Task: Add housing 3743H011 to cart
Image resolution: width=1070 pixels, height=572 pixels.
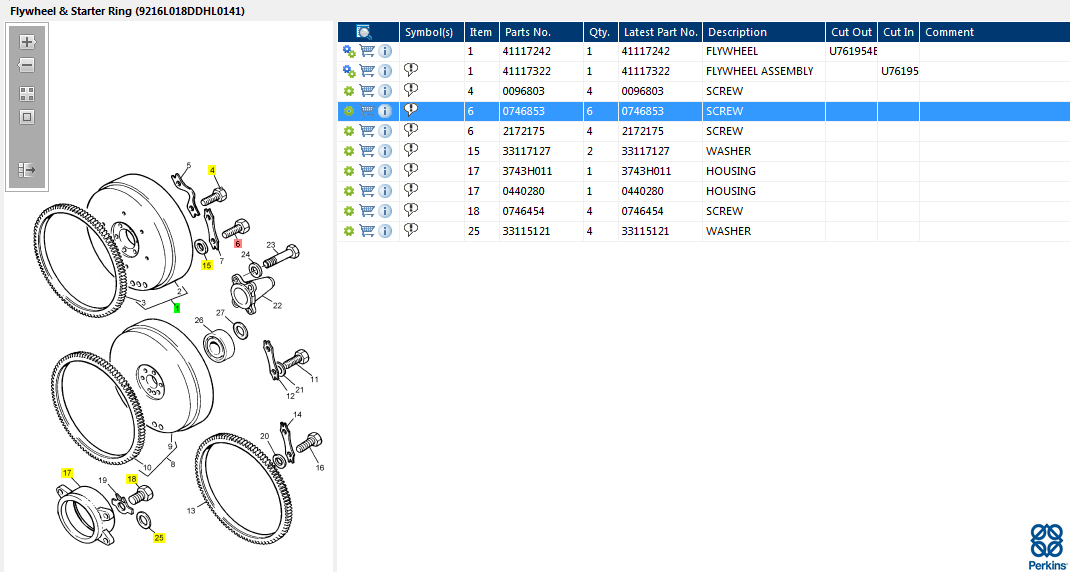Action: point(367,171)
